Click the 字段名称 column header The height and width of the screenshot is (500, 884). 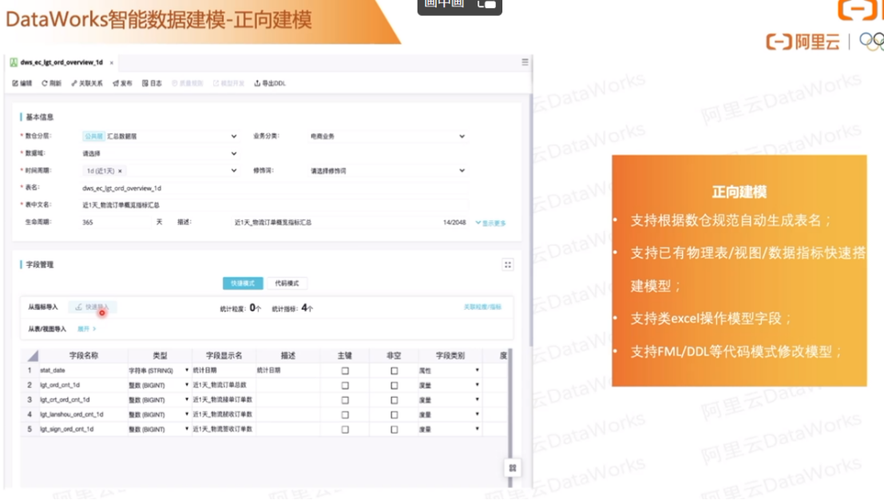83,356
